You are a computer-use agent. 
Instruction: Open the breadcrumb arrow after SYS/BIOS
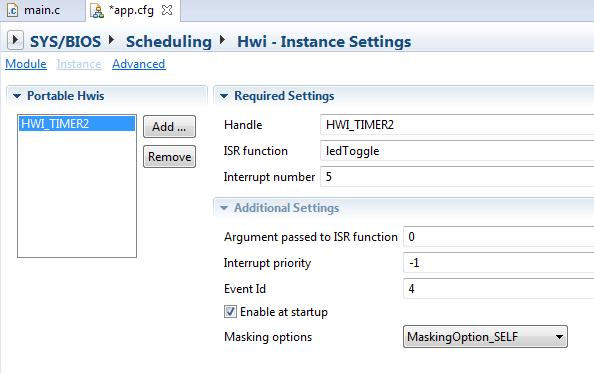point(111,40)
